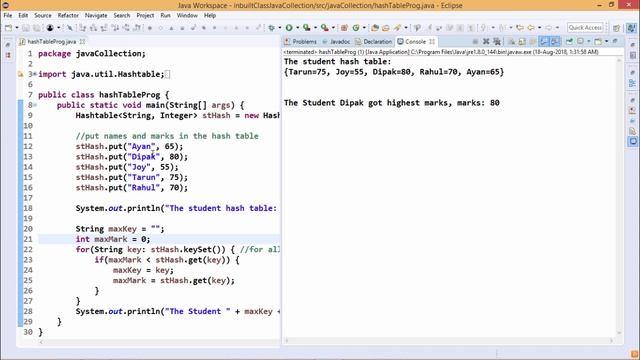The height and width of the screenshot is (360, 640).
Task: Click the Open Console icon
Action: point(598,41)
